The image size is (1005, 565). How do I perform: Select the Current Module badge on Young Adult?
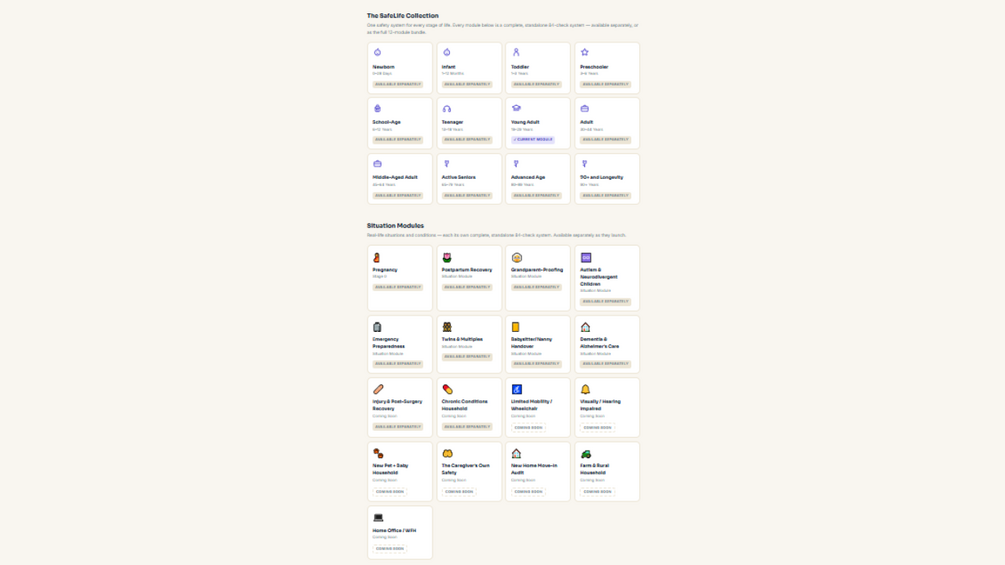pyautogui.click(x=533, y=139)
